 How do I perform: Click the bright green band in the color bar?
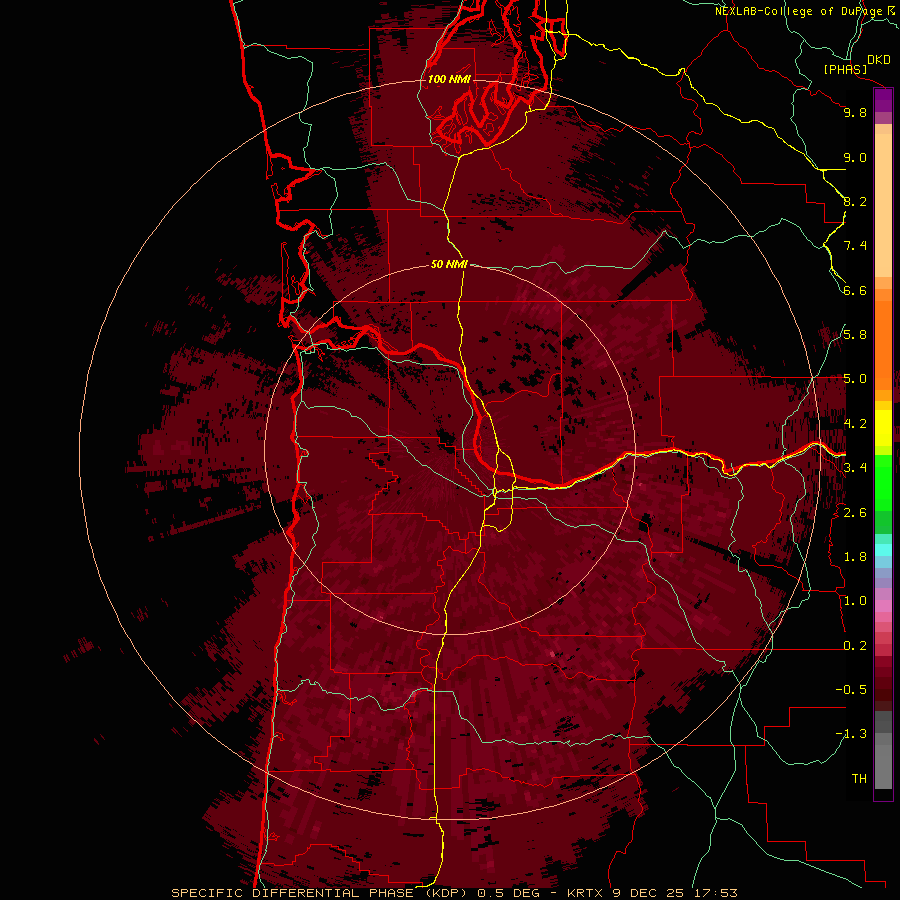(x=883, y=483)
